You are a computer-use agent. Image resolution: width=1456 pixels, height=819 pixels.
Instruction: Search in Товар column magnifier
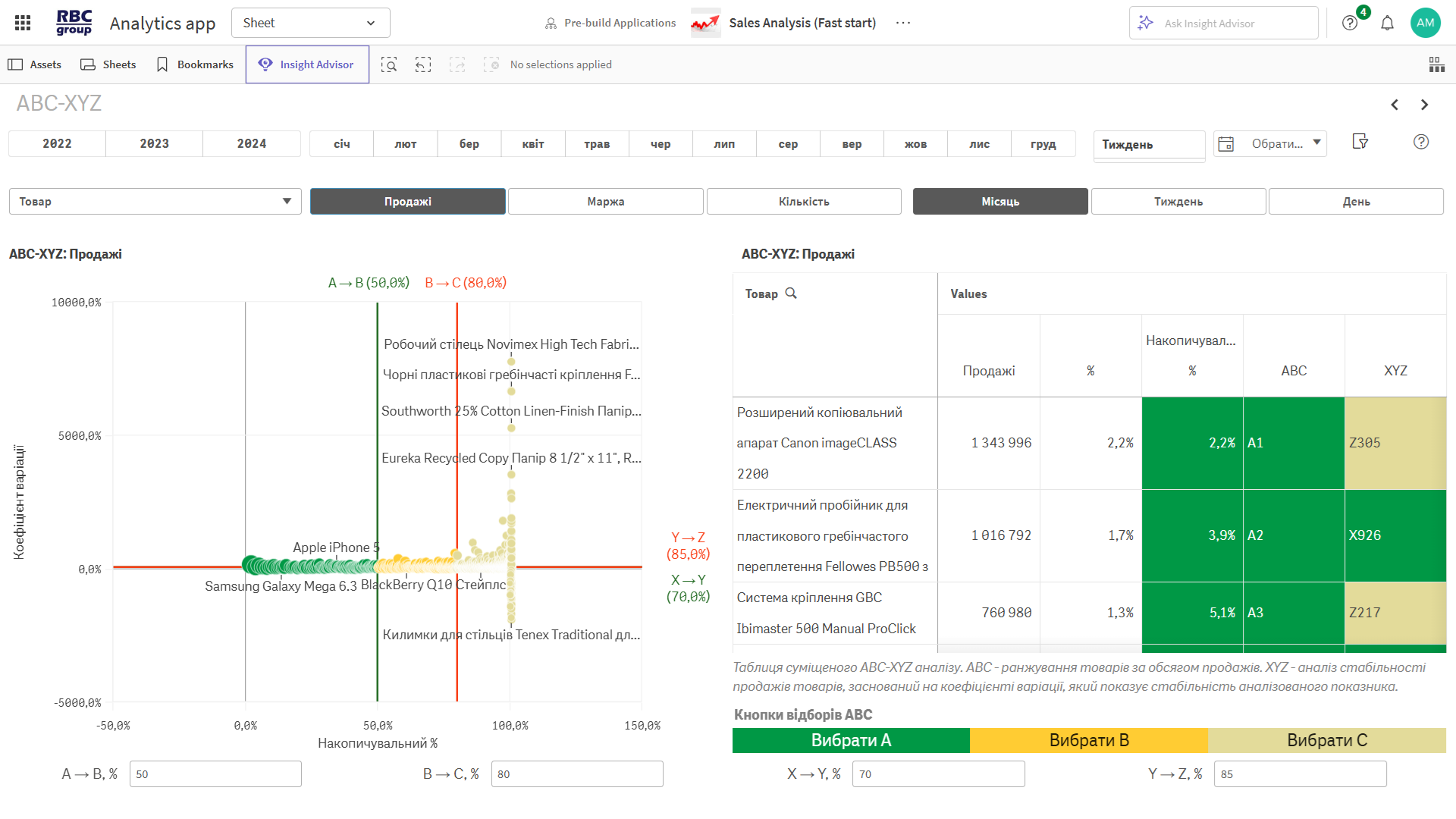791,293
